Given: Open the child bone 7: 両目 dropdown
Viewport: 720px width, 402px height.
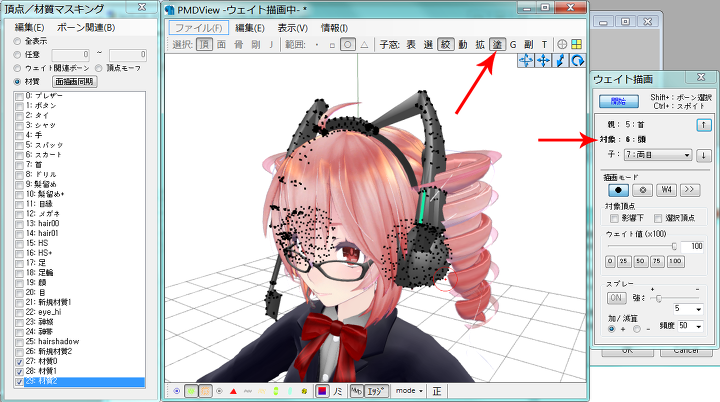Looking at the screenshot, I should tap(658, 155).
